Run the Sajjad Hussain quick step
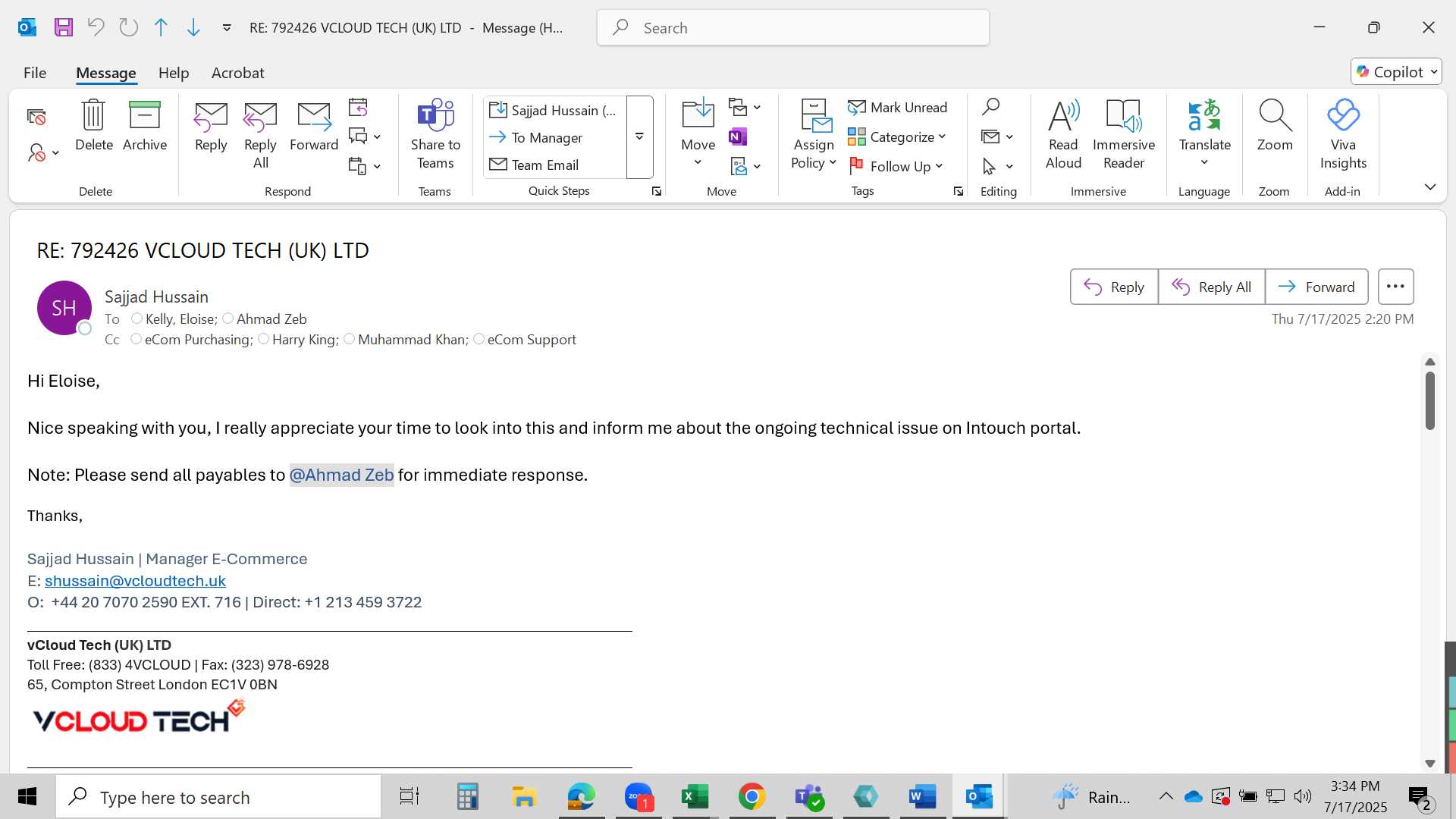 [x=556, y=110]
